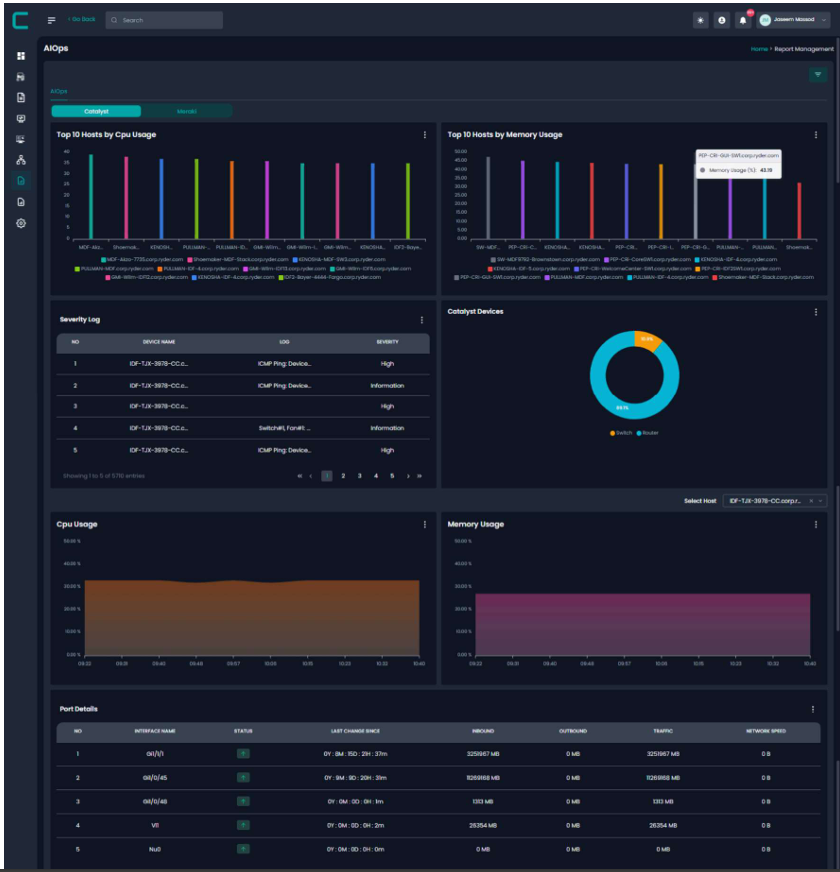Select the AIOps tab
The image size is (840, 872).
[59, 91]
